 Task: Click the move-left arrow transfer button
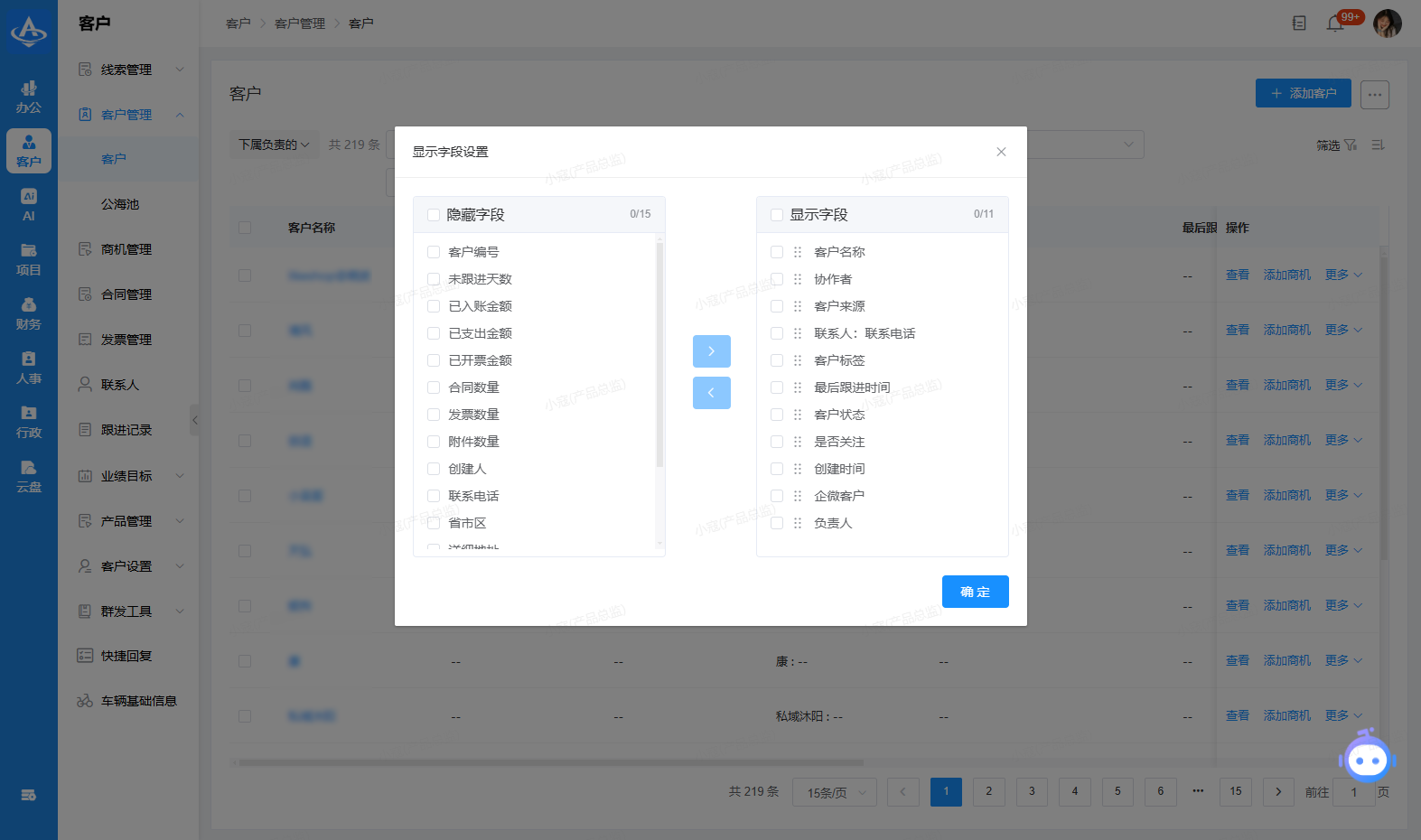pyautogui.click(x=711, y=393)
